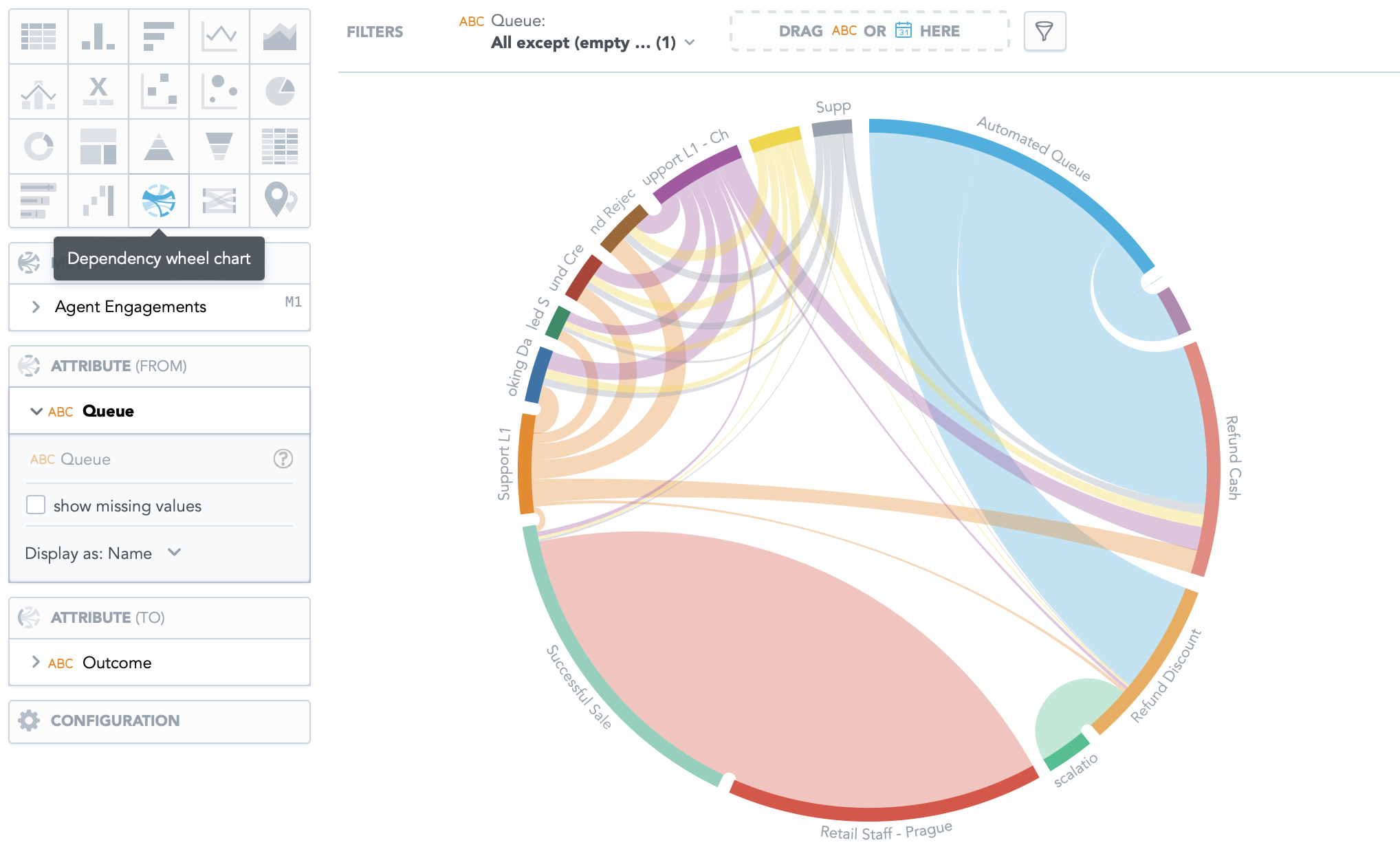Select the pie chart icon
This screenshot has height=858, width=1400.
point(280,91)
